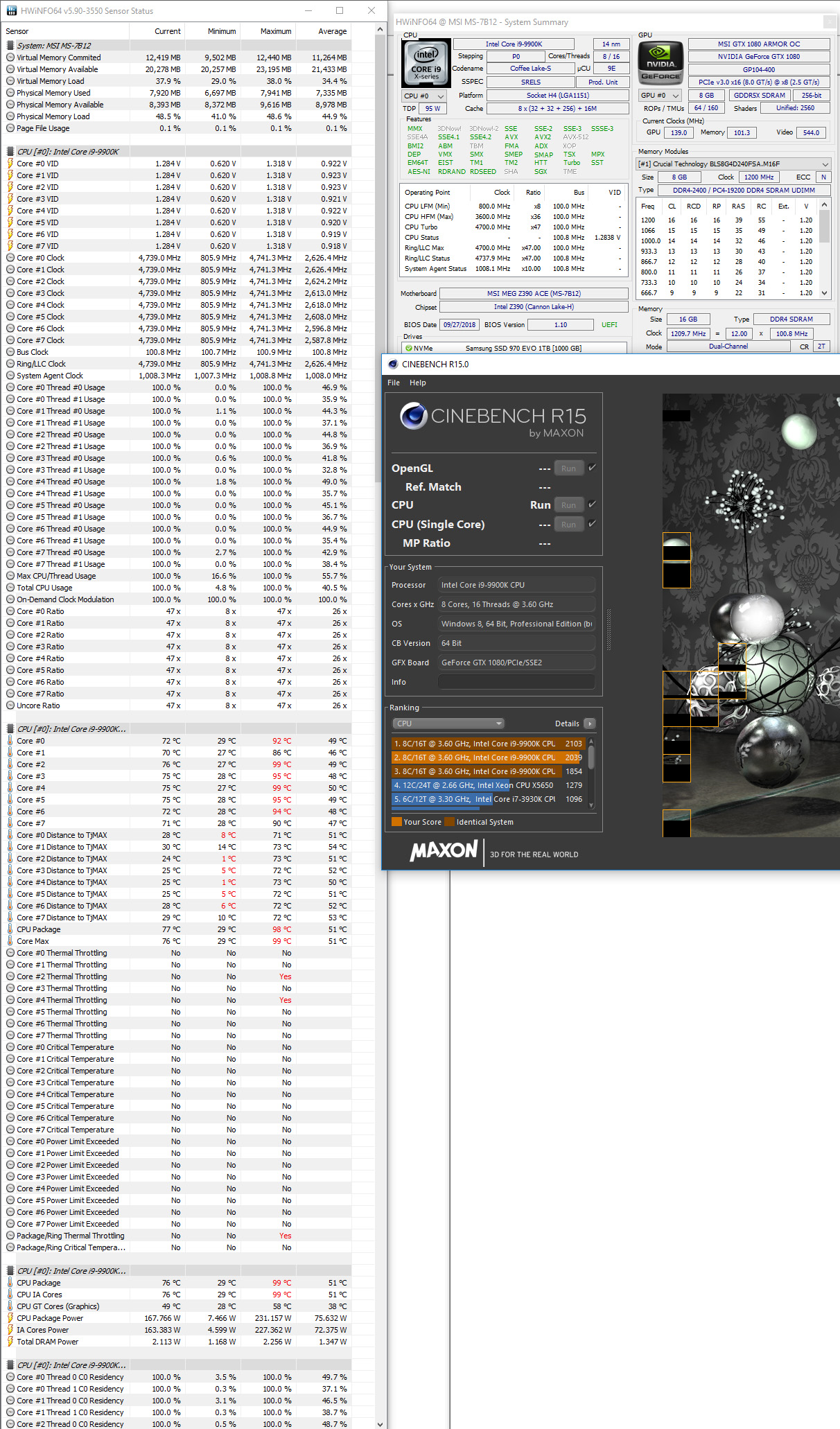This screenshot has height=1429, width=840.
Task: Click the Core #0 Clock sensor icon
Action: (x=10, y=258)
